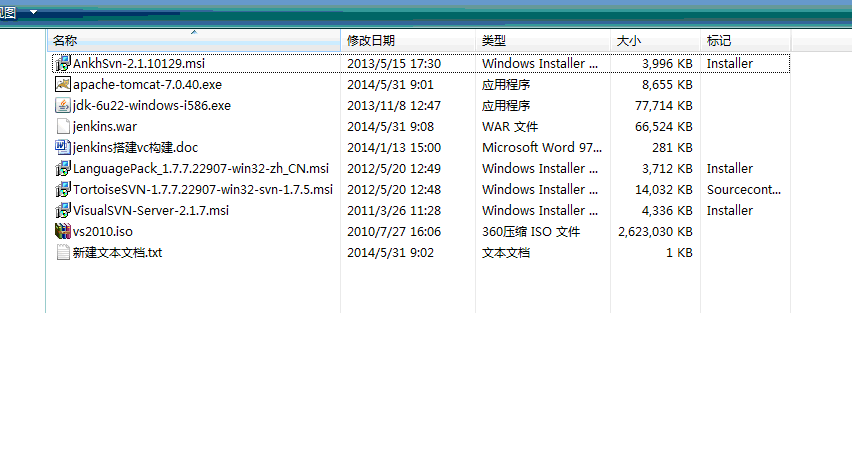Select the file name jdk-6u22-windows-i586.exe

pyautogui.click(x=152, y=105)
